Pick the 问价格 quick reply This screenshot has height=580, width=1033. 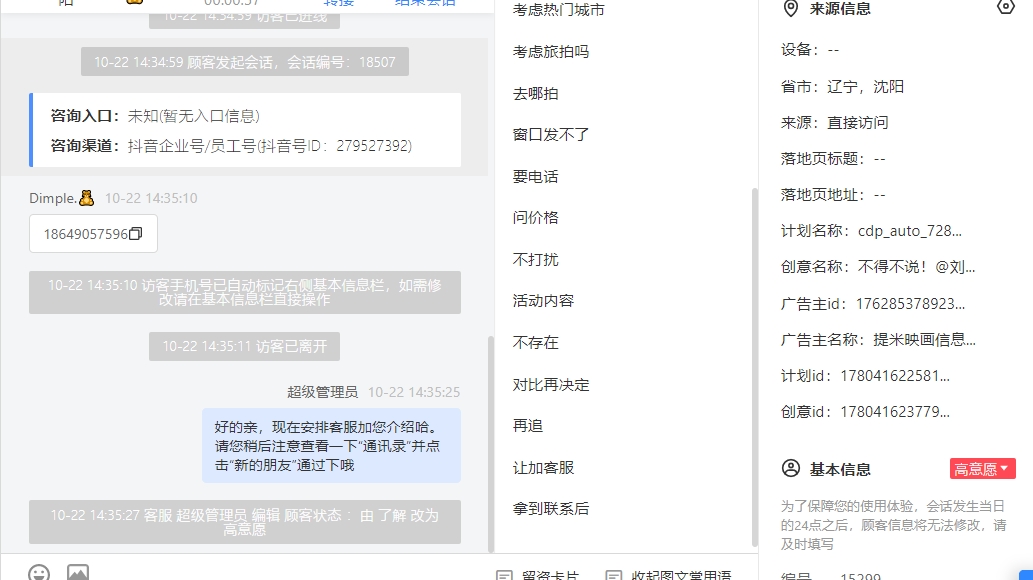click(536, 218)
